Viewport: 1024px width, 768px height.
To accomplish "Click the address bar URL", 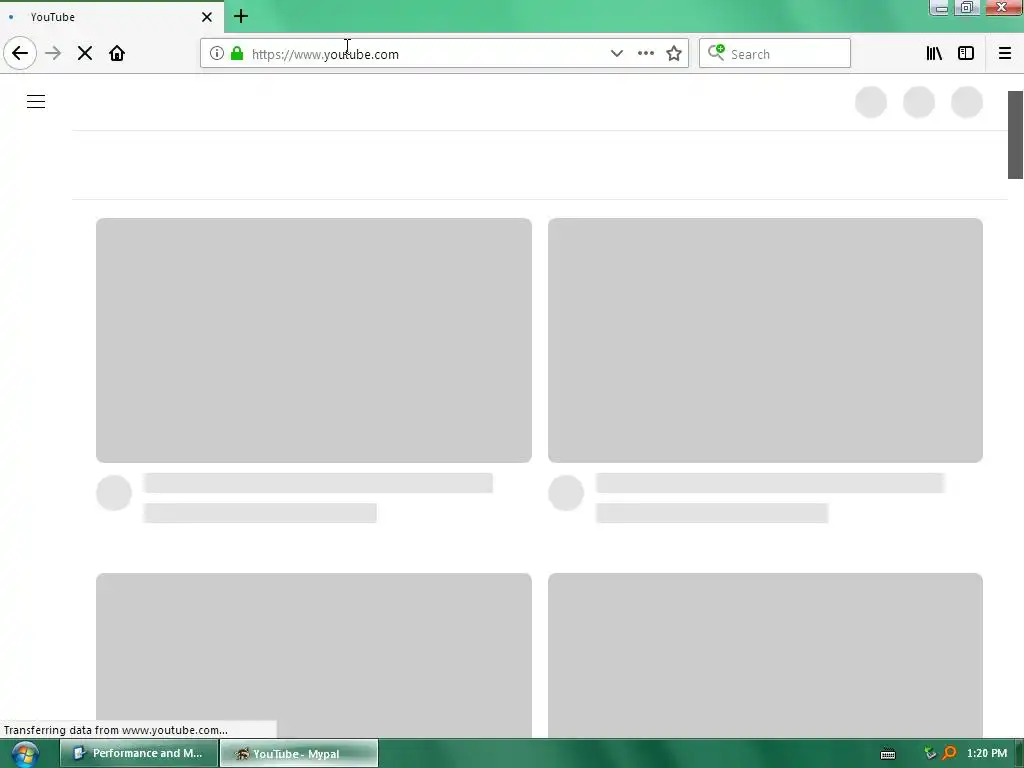I will pyautogui.click(x=325, y=54).
